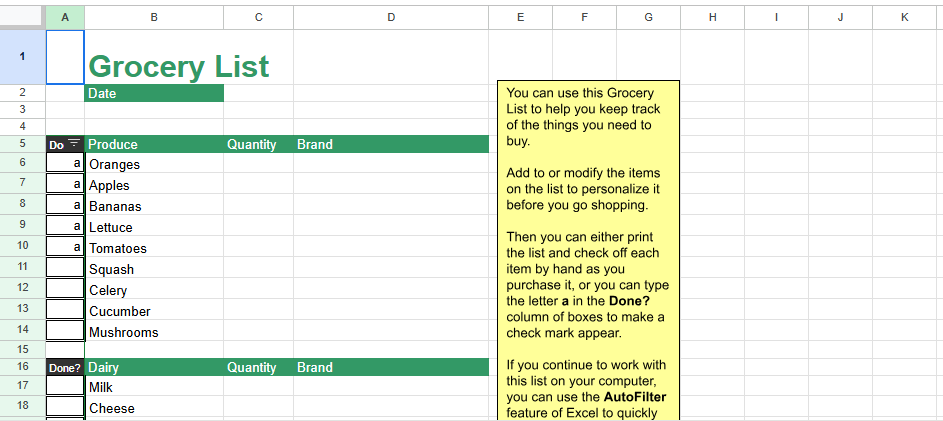Select the Done box next to Mushrooms
The height and width of the screenshot is (421, 943).
[65, 332]
